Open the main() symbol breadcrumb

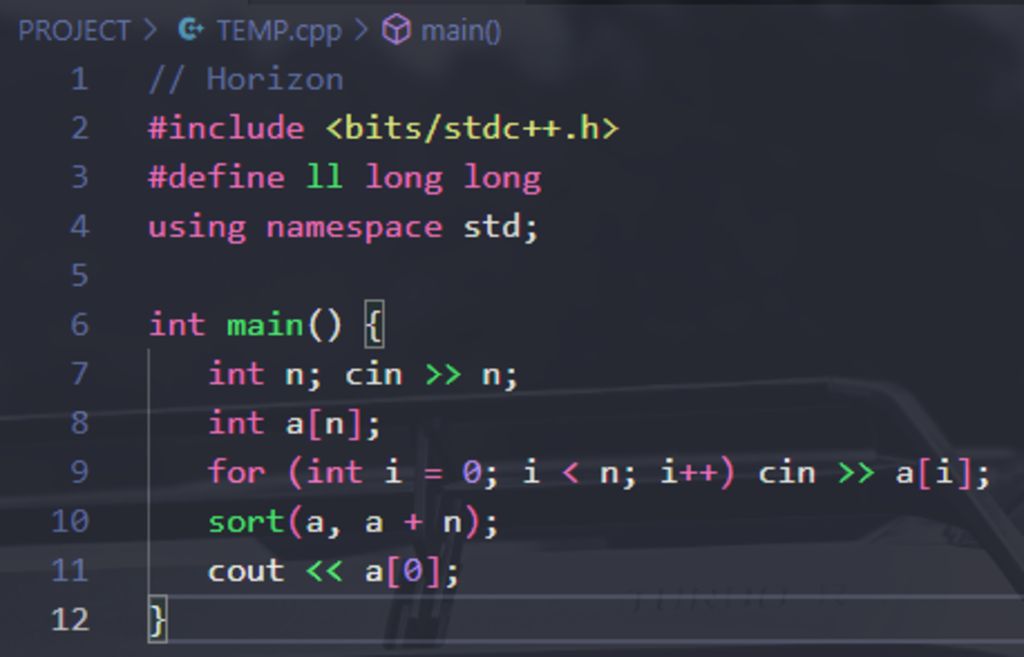pos(461,31)
